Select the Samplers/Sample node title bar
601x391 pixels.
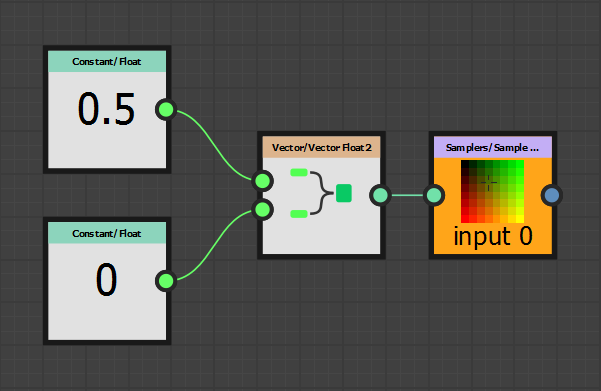(x=493, y=147)
